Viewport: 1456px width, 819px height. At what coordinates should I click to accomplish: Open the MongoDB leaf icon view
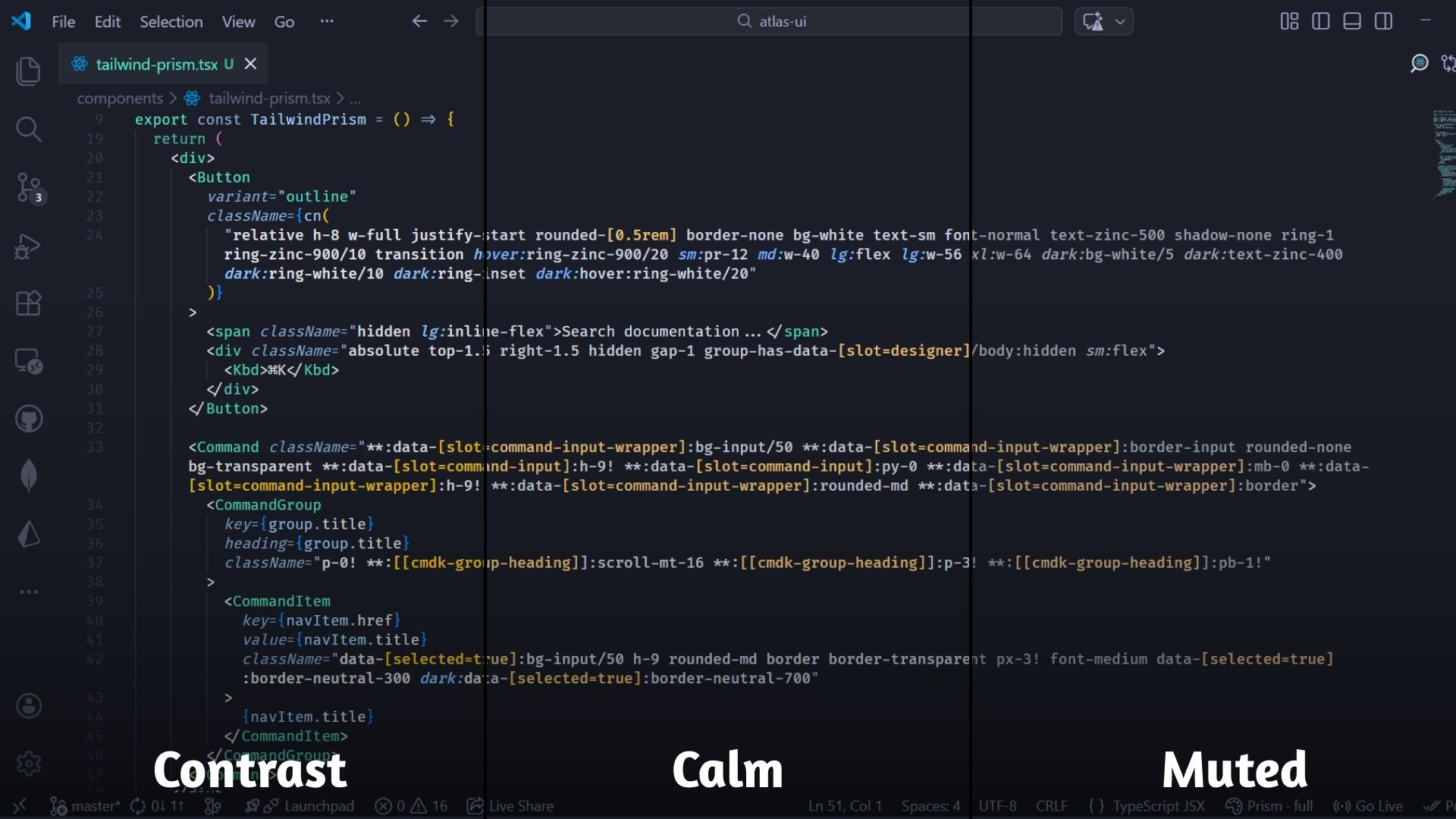click(29, 476)
